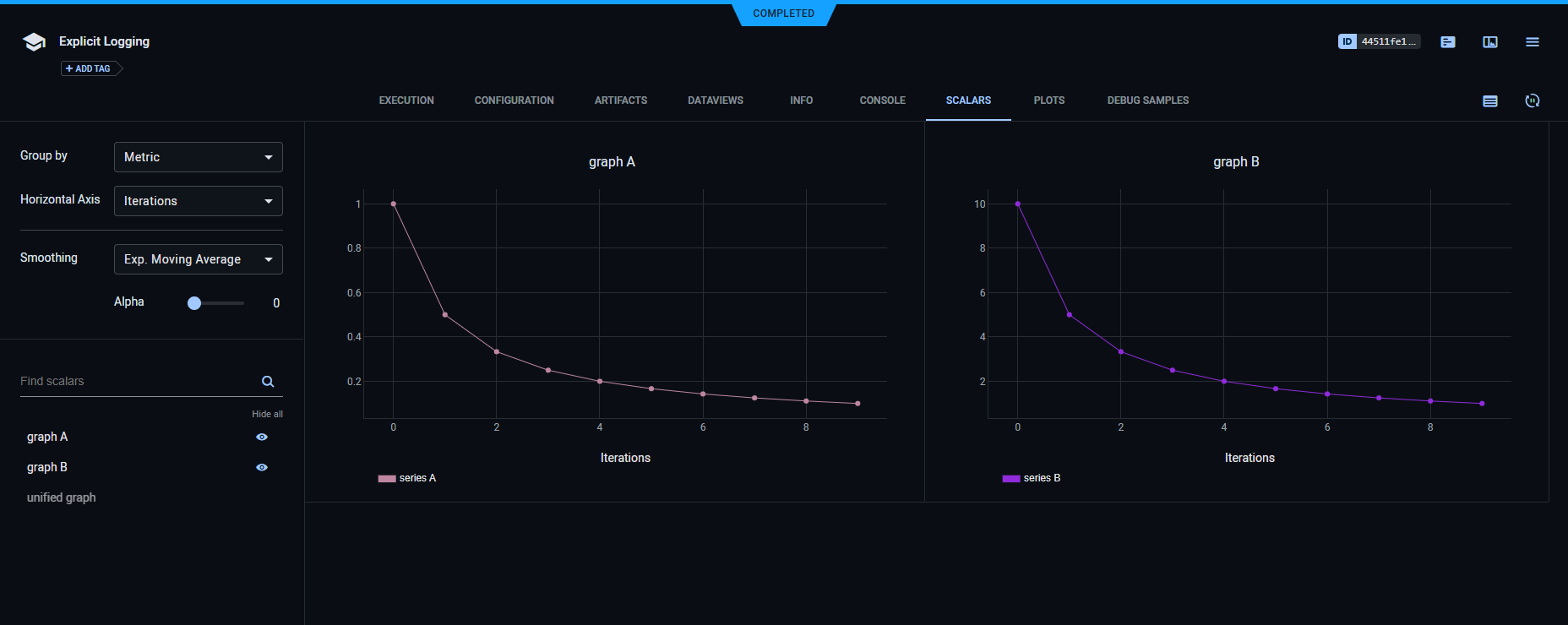
Task: Toggle series A in graph A legend
Action: pyautogui.click(x=408, y=479)
